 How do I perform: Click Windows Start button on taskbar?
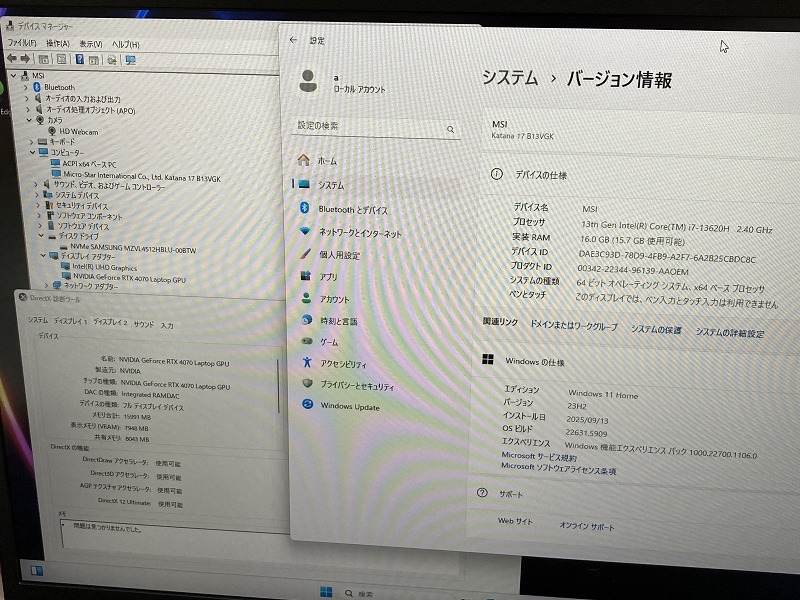(326, 592)
